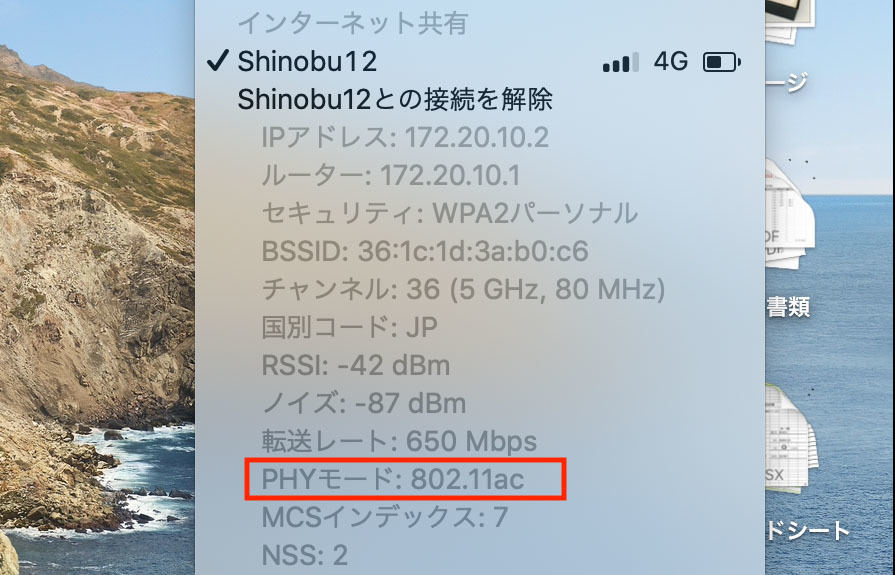The image size is (895, 575).
Task: Click the IPアドレス 172.20.10.2 line
Action: click(405, 138)
